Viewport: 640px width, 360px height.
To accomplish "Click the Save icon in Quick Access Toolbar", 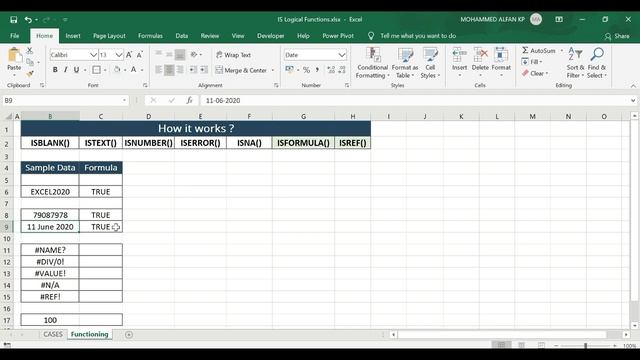I will point(13,20).
